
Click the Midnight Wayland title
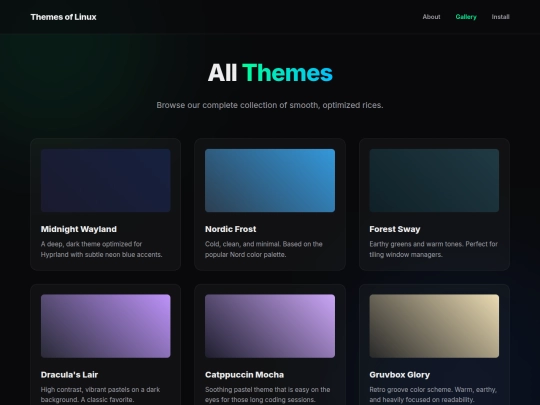pyautogui.click(x=79, y=229)
